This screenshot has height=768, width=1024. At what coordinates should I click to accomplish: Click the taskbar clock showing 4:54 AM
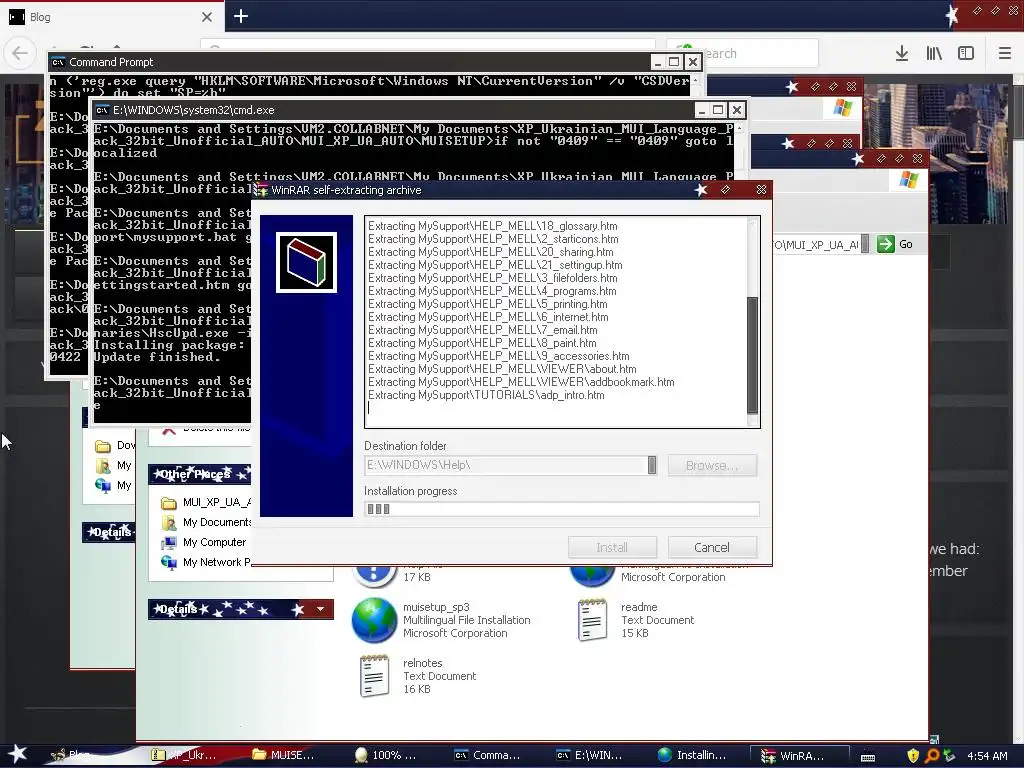[987, 756]
